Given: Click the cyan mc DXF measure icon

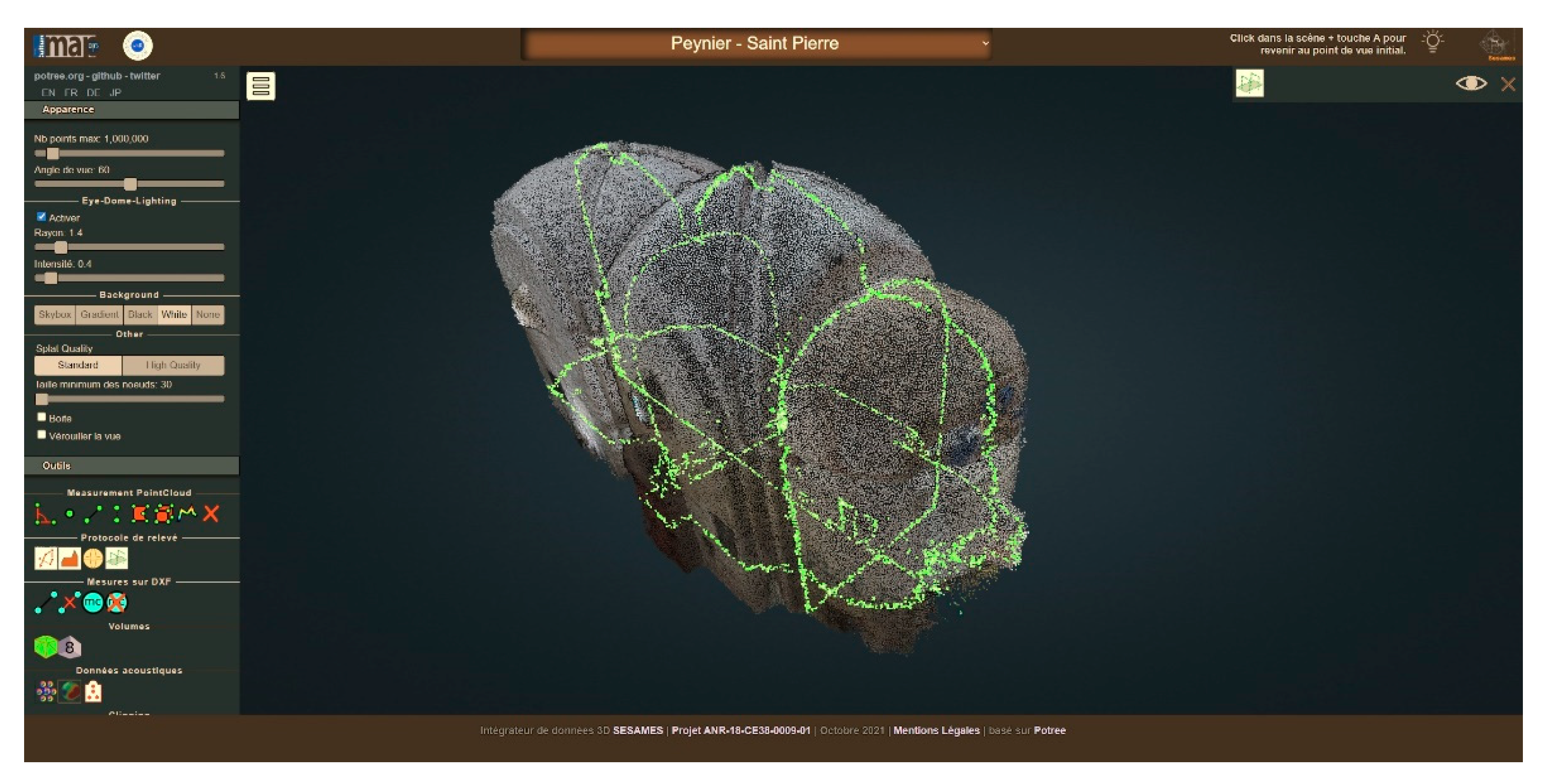Looking at the screenshot, I should tap(92, 602).
